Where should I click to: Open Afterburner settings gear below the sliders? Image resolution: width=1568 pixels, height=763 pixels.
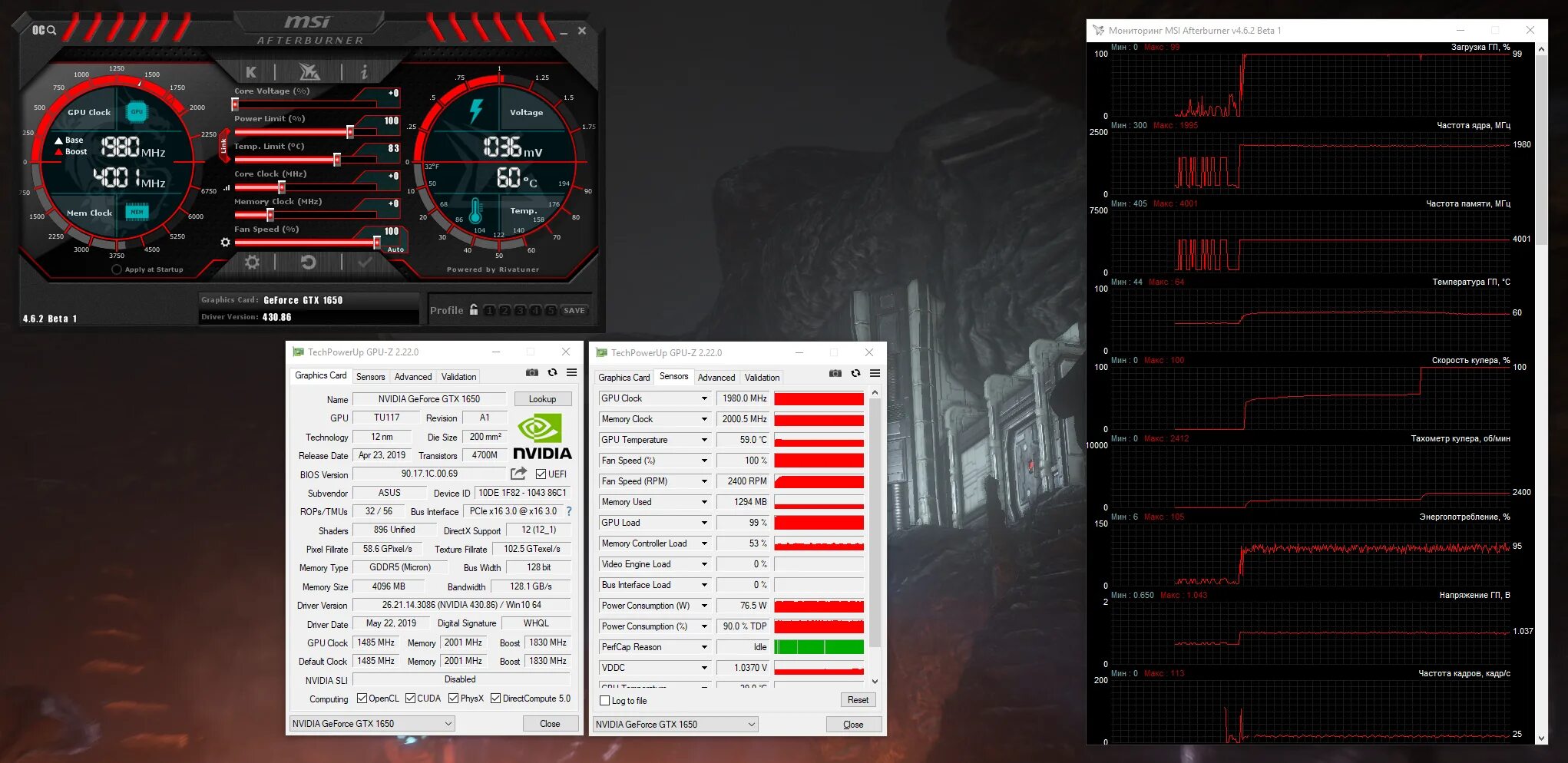click(x=252, y=263)
